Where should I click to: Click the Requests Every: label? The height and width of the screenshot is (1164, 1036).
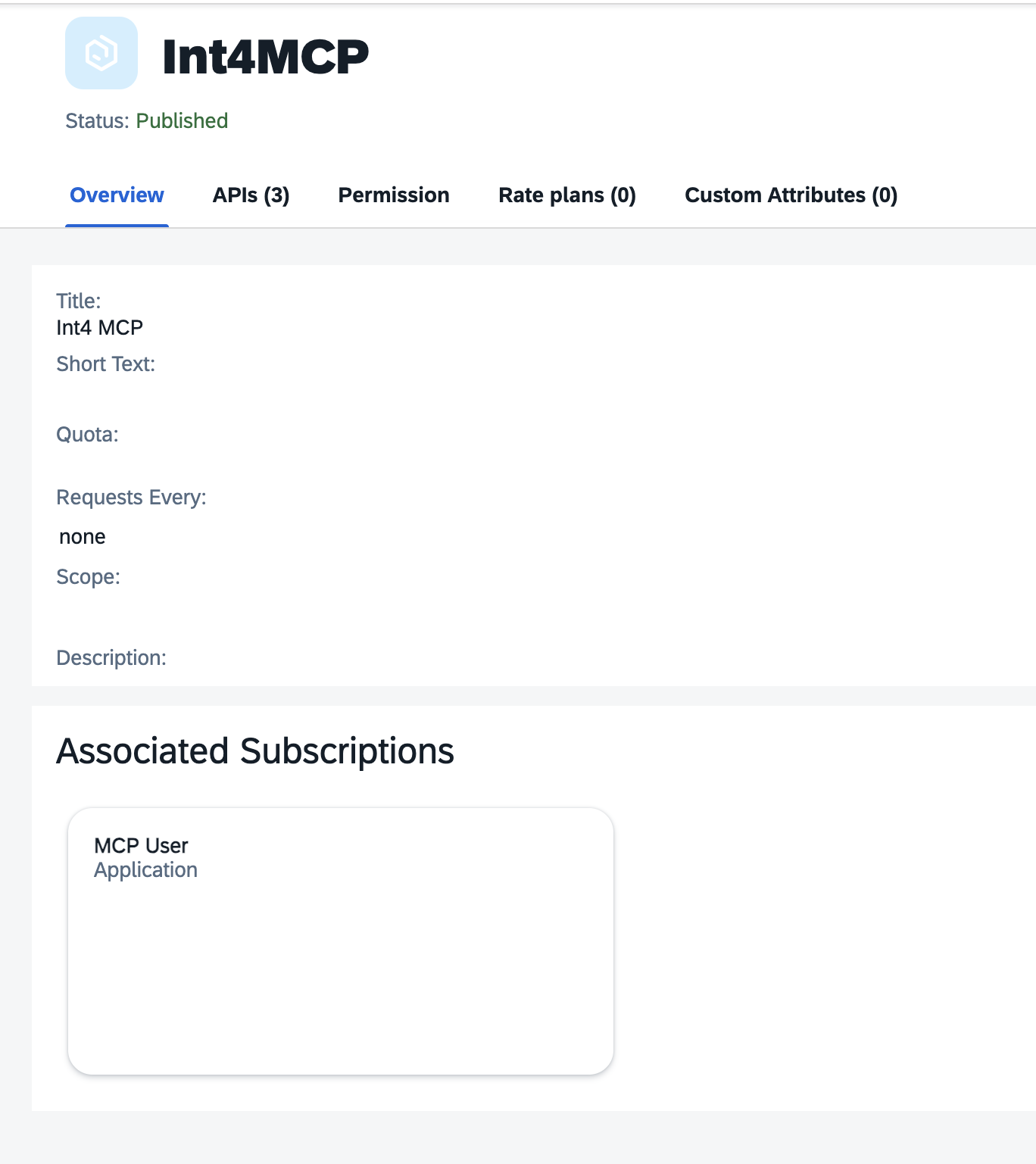132,498
